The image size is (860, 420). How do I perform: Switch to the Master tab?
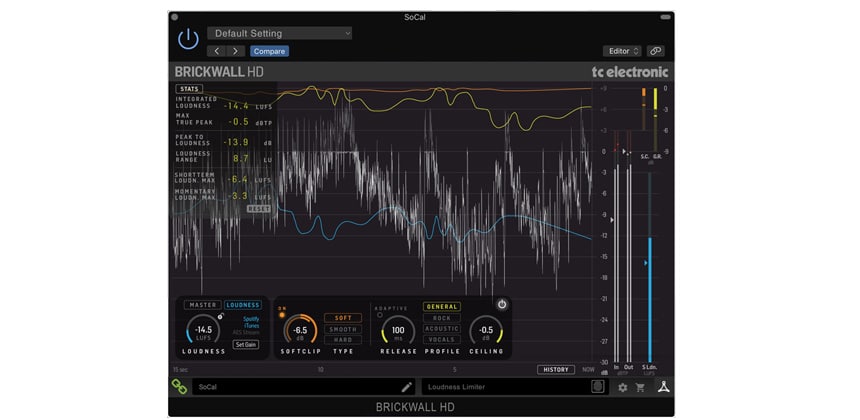(x=203, y=305)
